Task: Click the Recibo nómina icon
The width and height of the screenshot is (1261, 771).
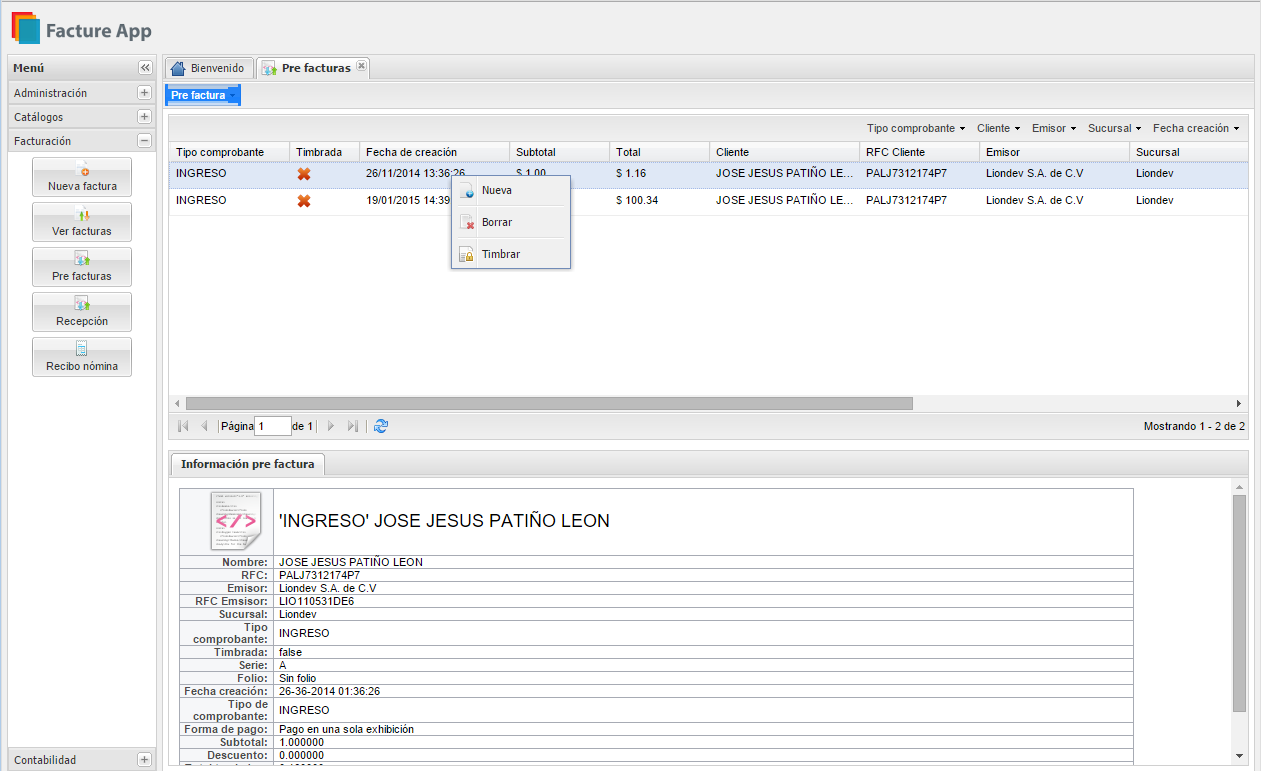Action: 82,357
